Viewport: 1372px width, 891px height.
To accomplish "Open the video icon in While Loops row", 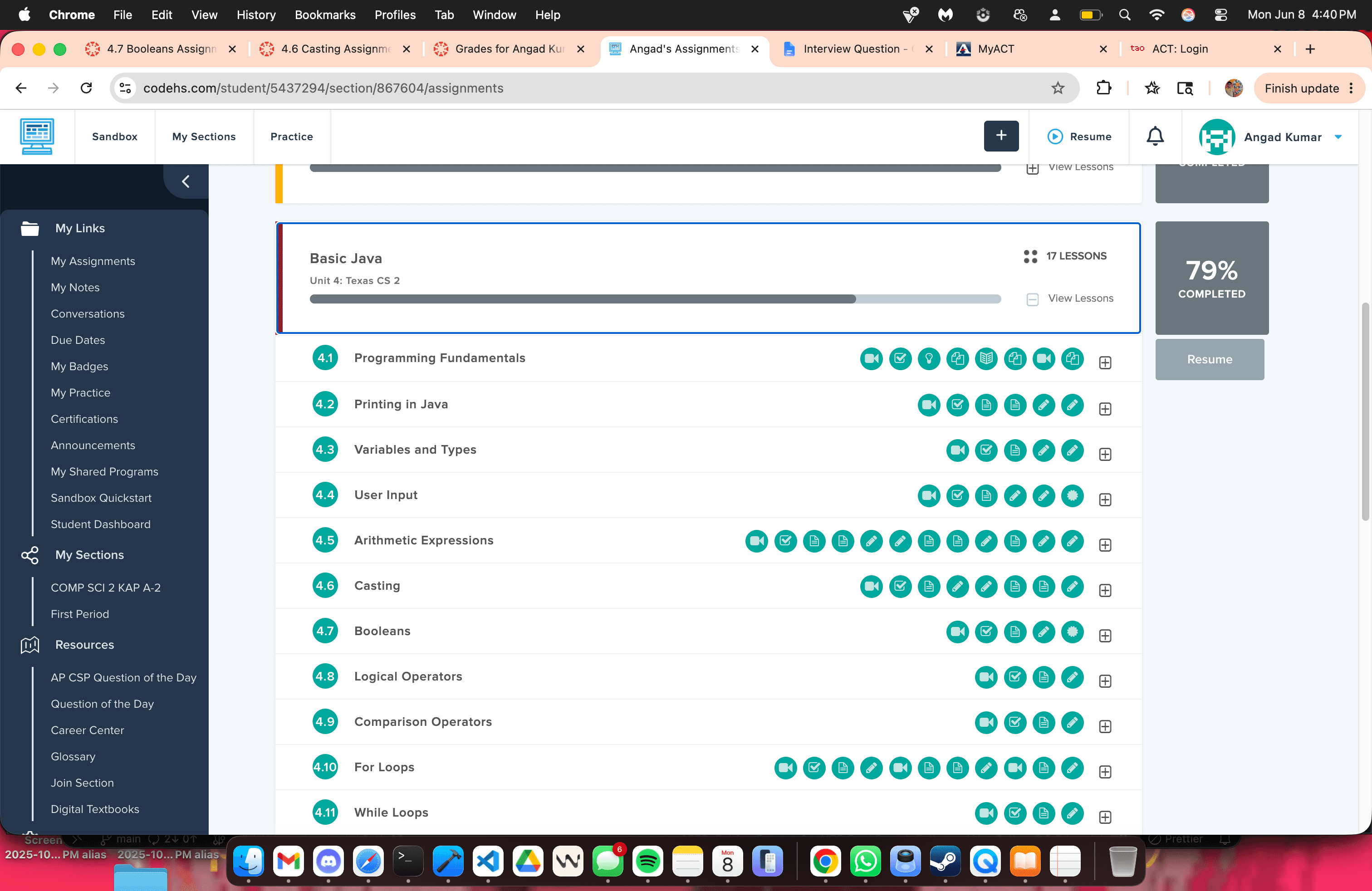I will point(986,813).
